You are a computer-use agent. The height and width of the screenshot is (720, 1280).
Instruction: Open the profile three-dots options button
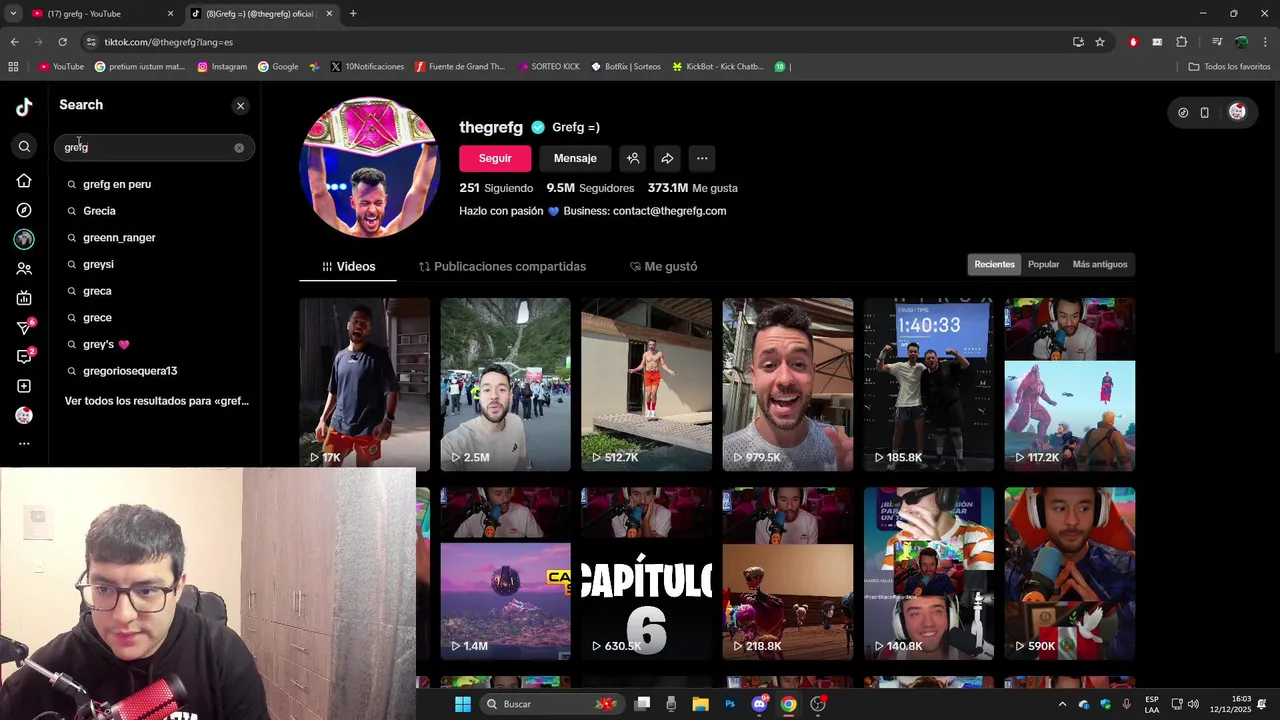(702, 158)
